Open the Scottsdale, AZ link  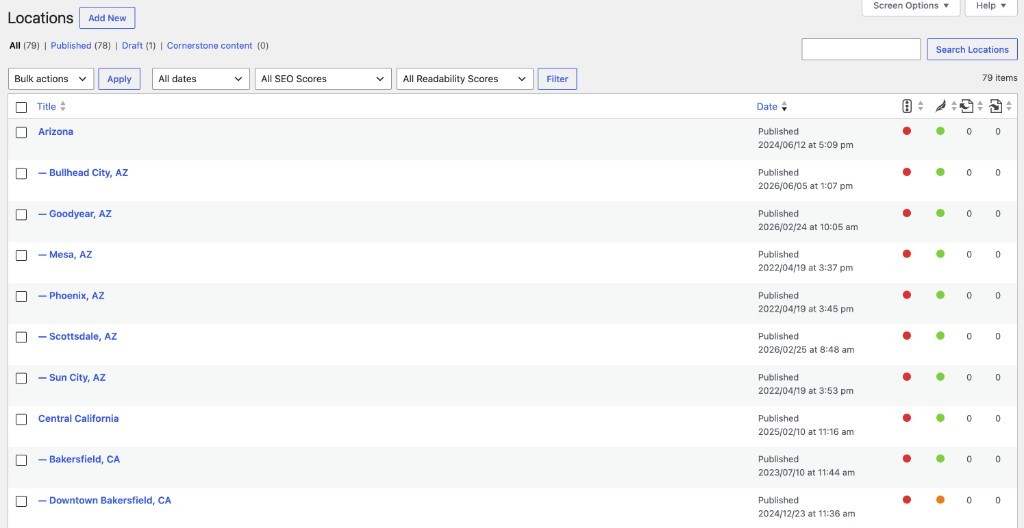(x=77, y=337)
